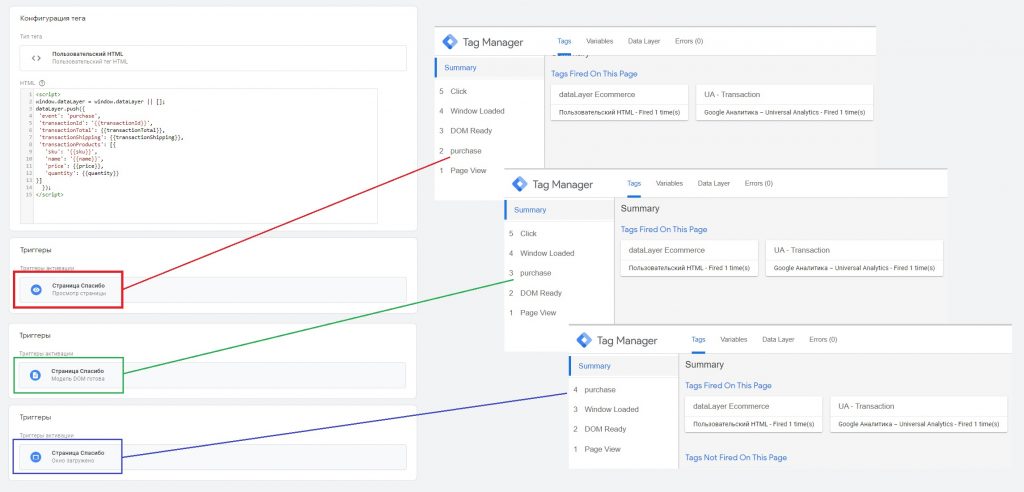Open the Errors (0) tab in the bottom debug window

point(823,339)
